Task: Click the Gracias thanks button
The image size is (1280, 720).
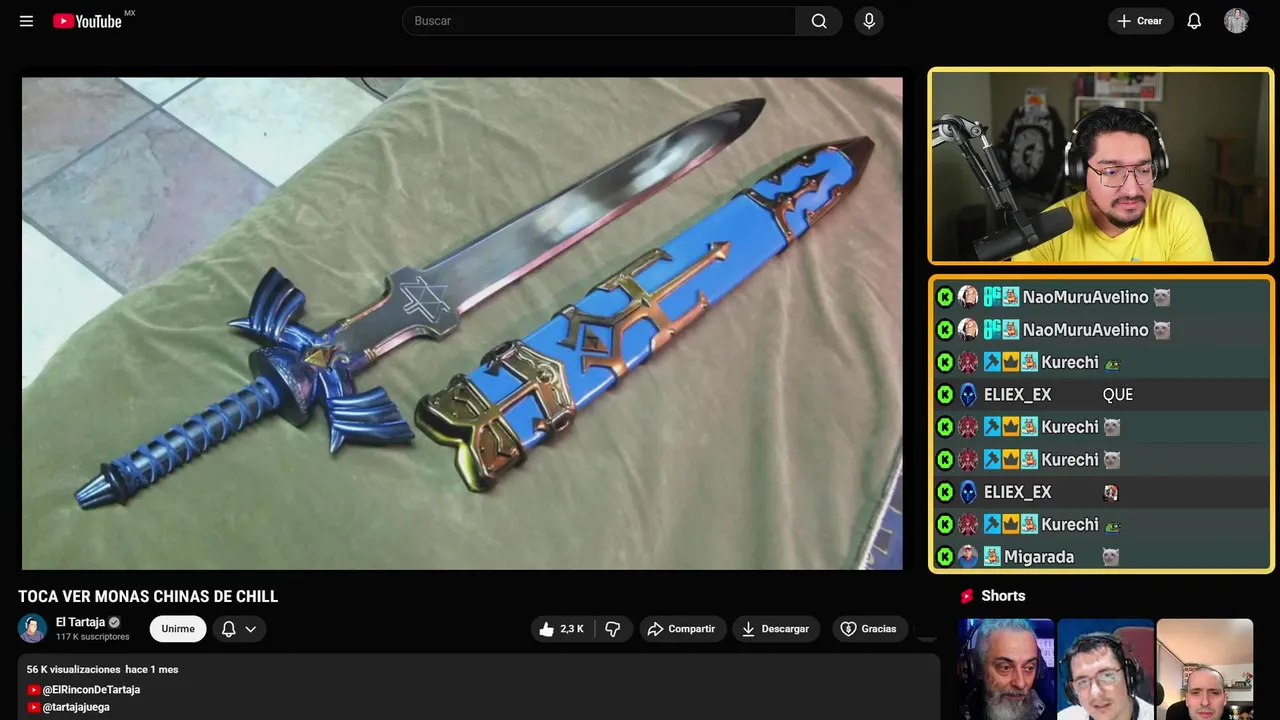Action: 868,629
